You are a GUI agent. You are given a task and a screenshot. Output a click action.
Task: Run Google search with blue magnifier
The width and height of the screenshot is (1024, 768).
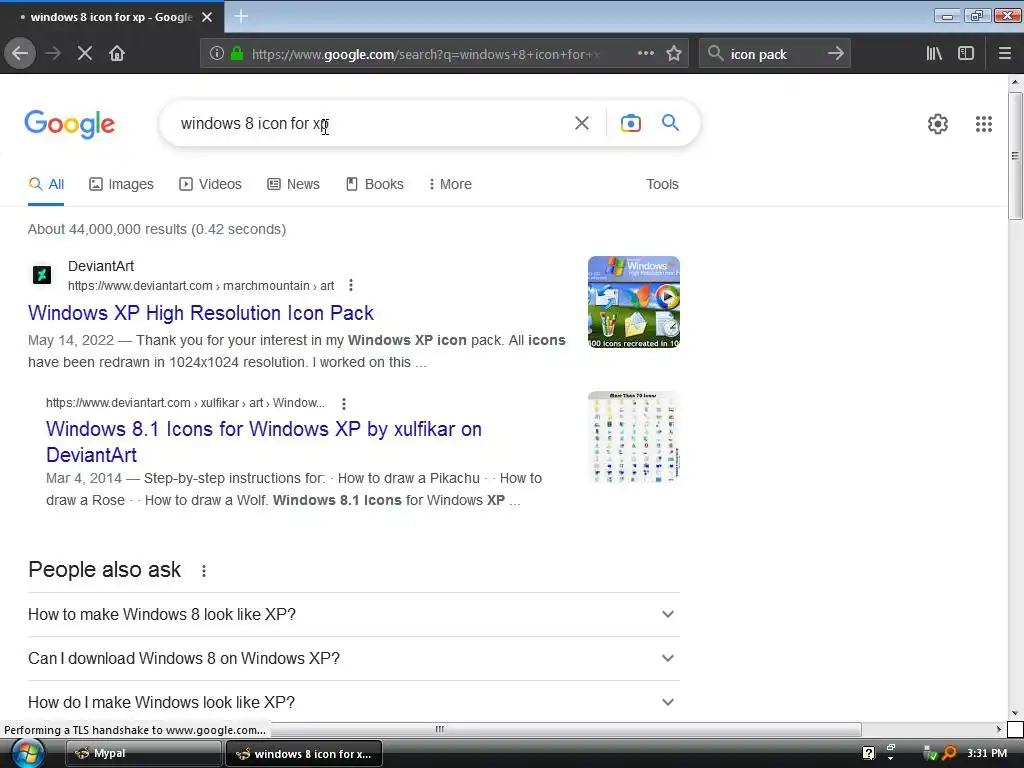coord(670,123)
